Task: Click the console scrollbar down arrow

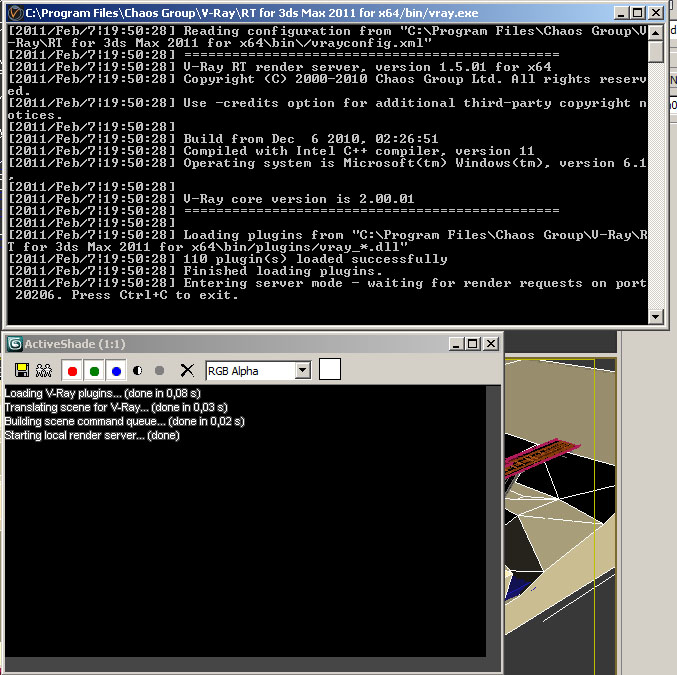Action: point(655,317)
